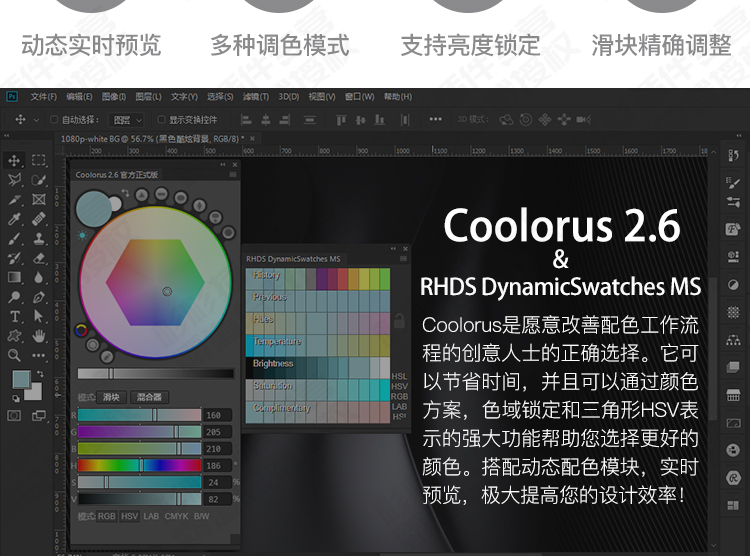Image resolution: width=750 pixels, height=556 pixels.
Task: Open the Coolorus panel flyout menu
Action: [x=233, y=175]
